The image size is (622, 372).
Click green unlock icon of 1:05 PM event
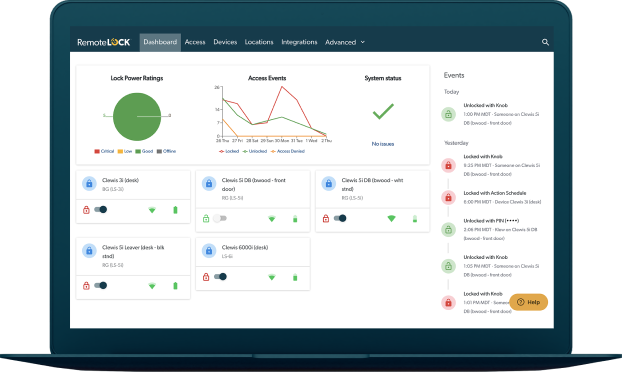point(448,266)
